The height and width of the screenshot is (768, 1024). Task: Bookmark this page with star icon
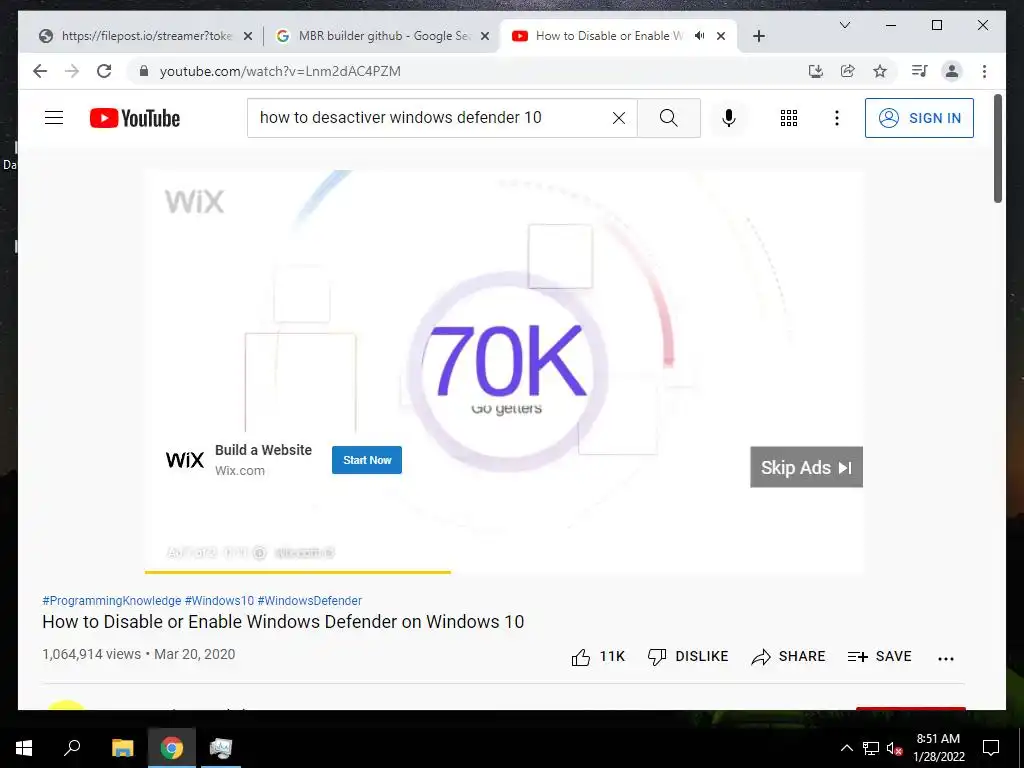coord(880,71)
